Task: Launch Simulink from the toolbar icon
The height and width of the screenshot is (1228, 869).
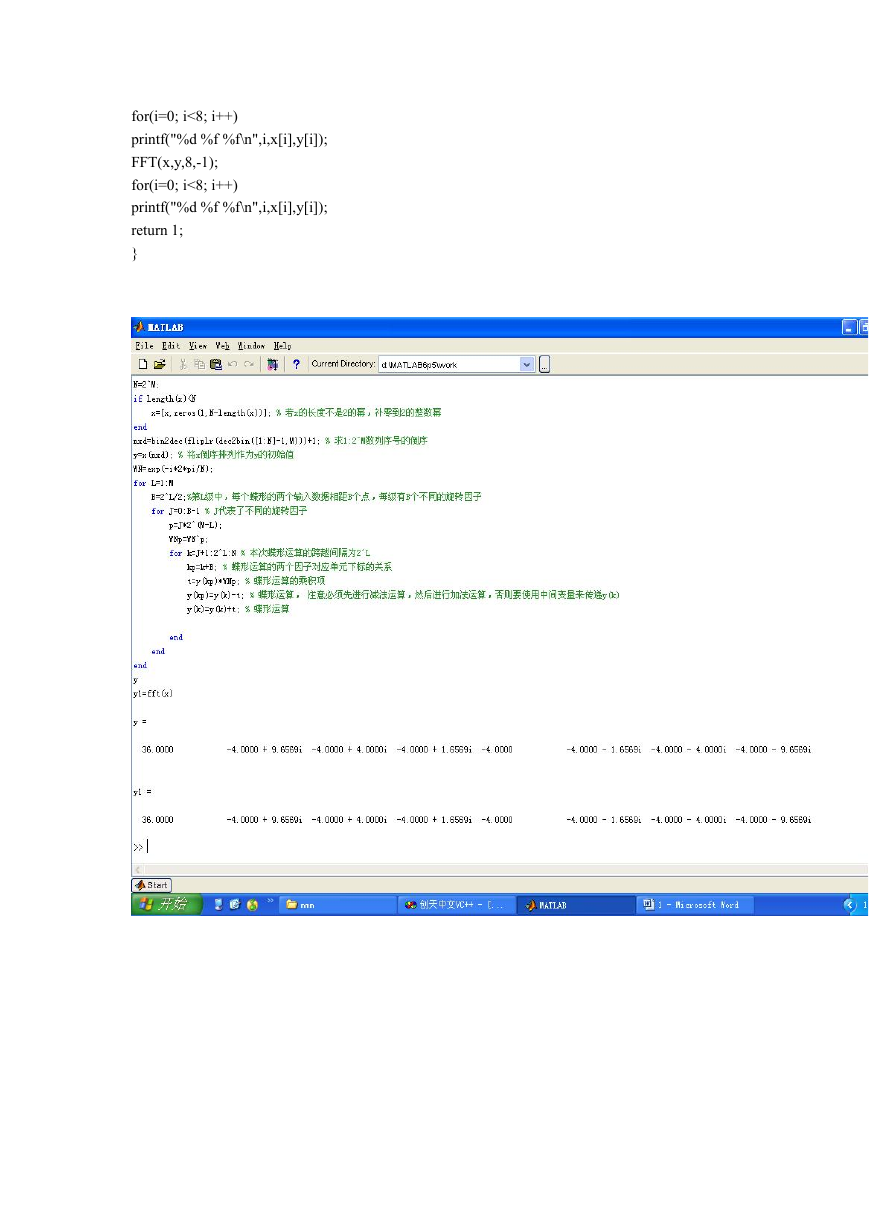Action: (x=272, y=365)
